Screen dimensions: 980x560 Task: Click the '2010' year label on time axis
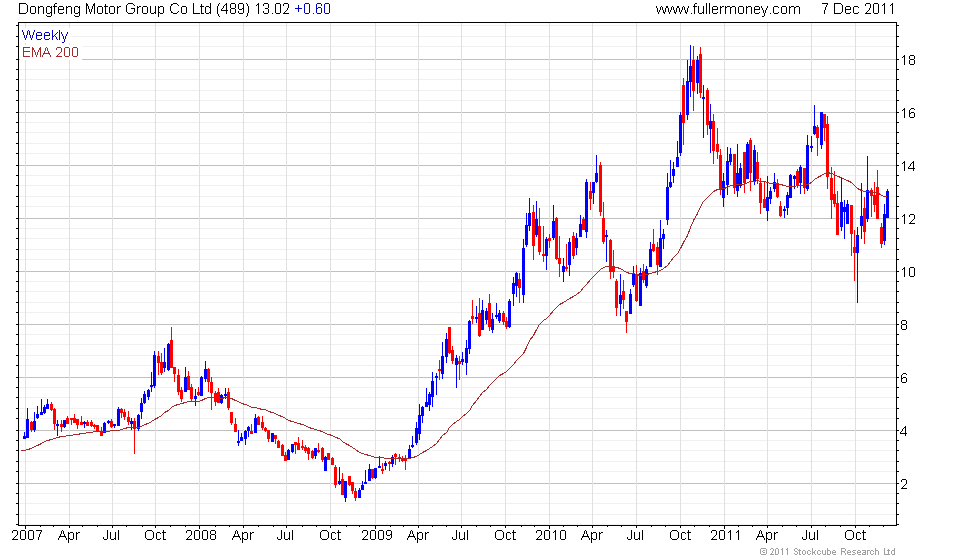(551, 536)
